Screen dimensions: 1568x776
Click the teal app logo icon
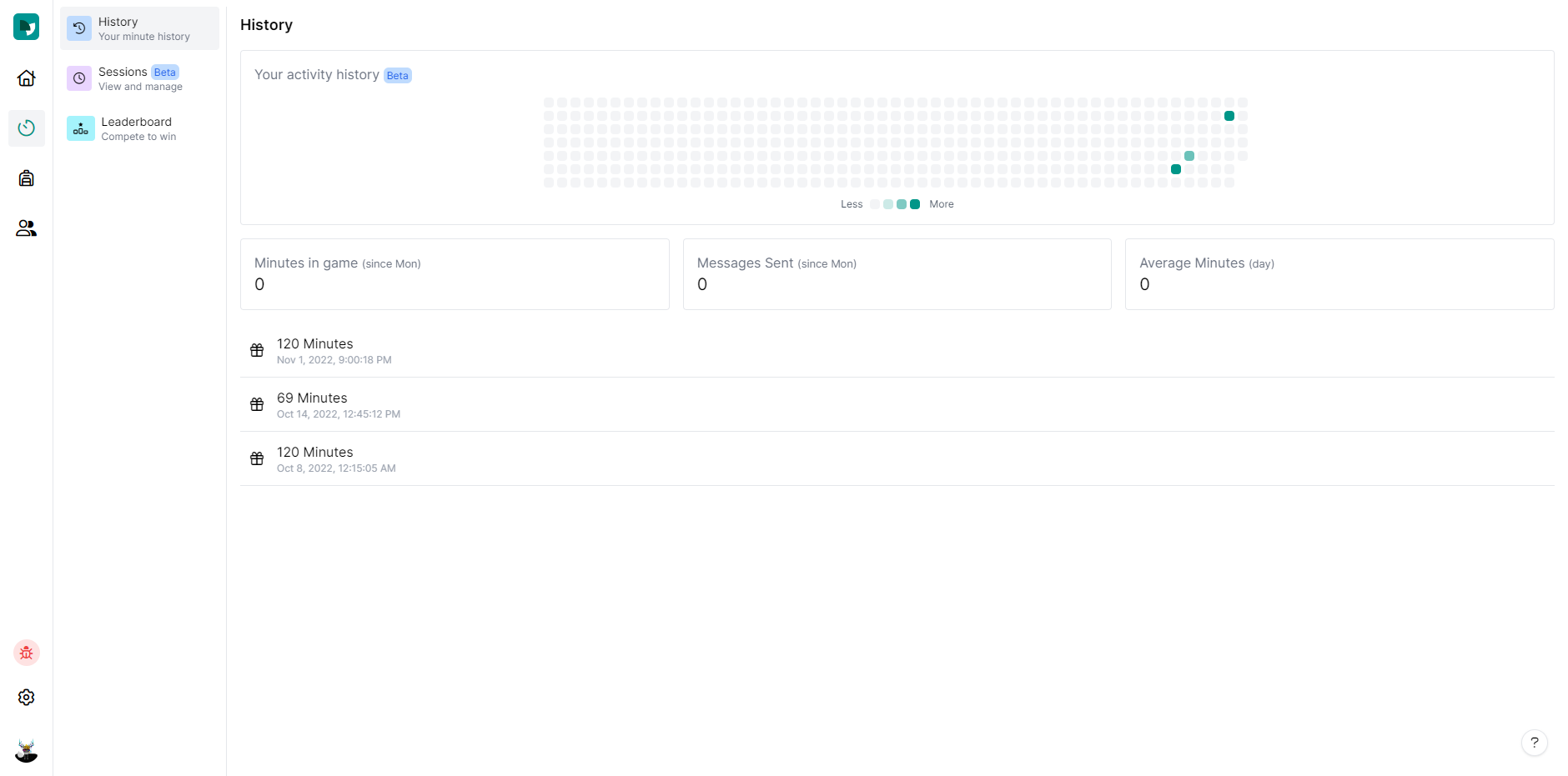point(26,26)
